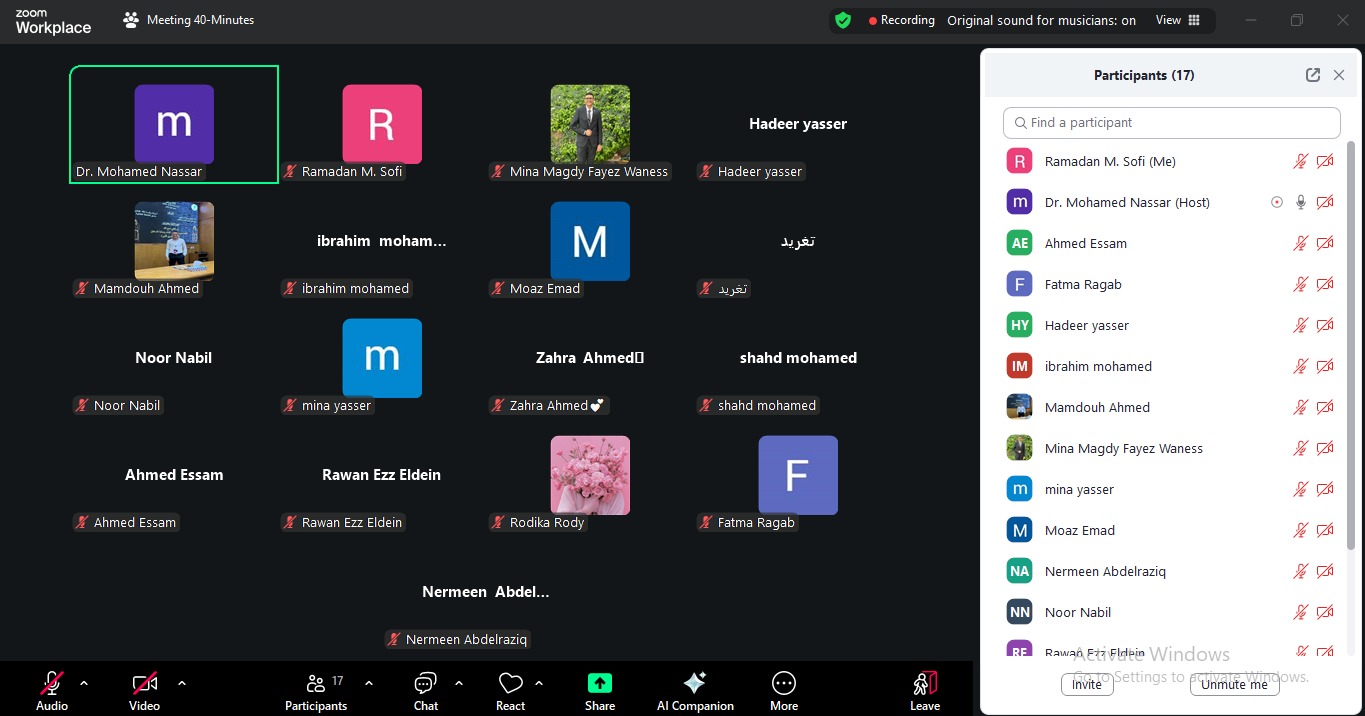Select Ahmed Essam in participant list

pyautogui.click(x=1085, y=243)
